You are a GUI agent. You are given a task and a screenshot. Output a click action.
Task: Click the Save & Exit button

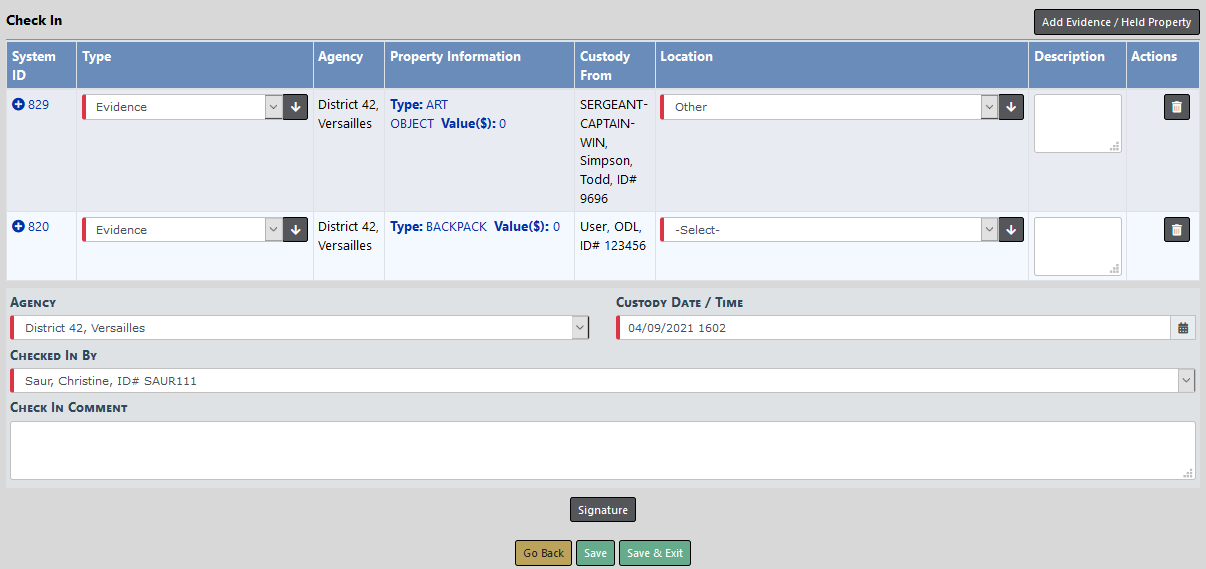click(x=654, y=553)
